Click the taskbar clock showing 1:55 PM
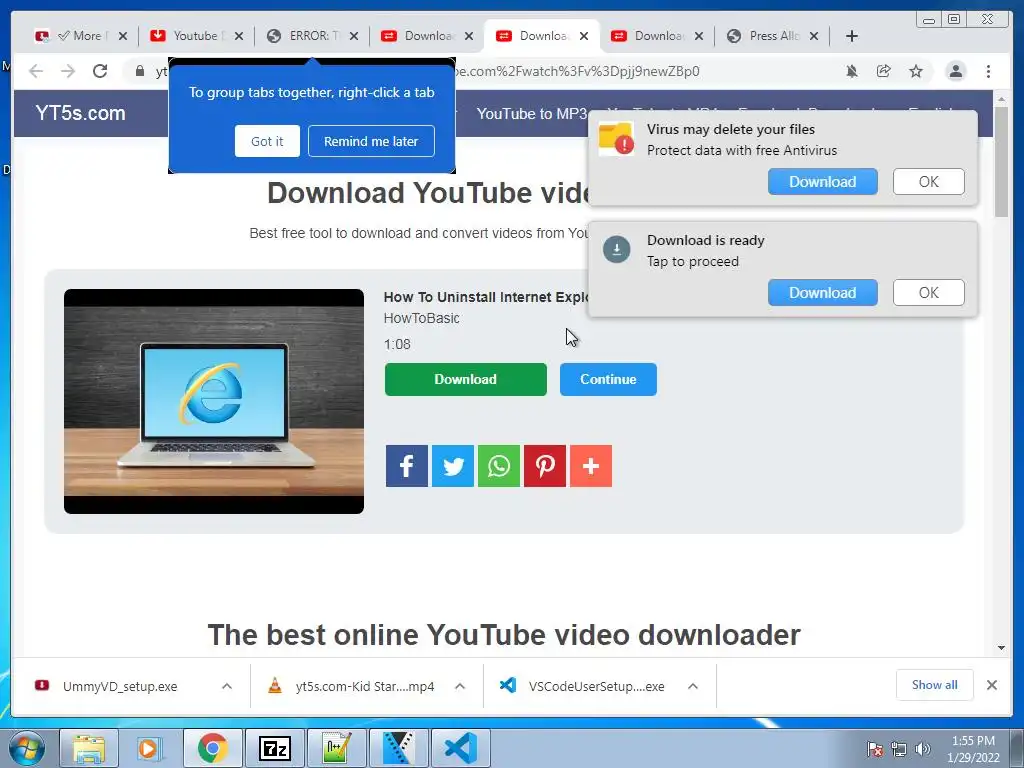 click(x=973, y=749)
